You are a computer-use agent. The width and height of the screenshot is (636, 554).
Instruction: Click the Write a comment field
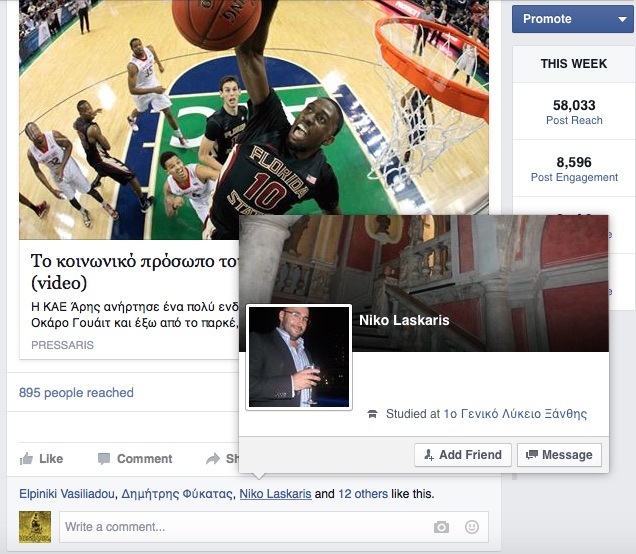[274, 527]
